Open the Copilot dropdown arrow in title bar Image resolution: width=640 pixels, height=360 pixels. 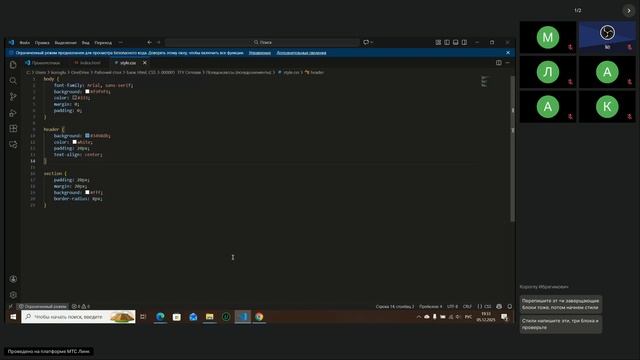point(371,42)
